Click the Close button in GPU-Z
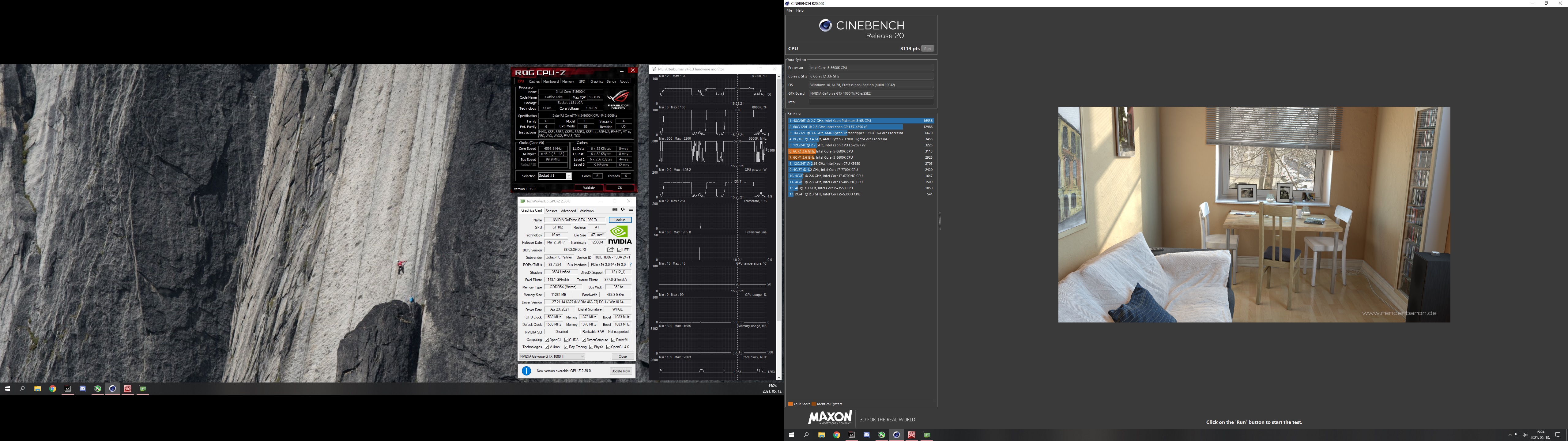Screen dimensions: 1568x441 coord(622,356)
